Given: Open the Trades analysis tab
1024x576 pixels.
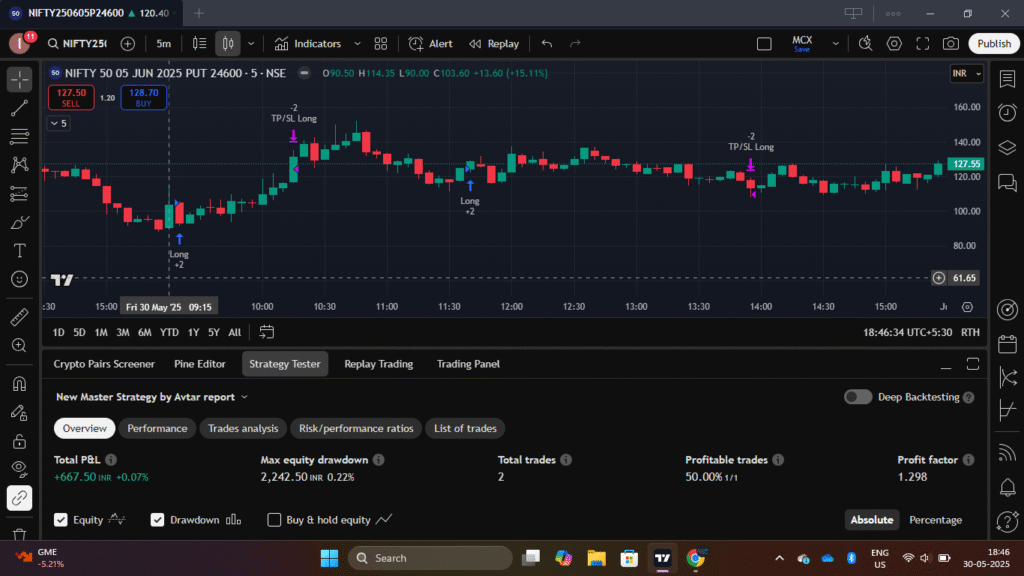Looking at the screenshot, I should tap(243, 428).
